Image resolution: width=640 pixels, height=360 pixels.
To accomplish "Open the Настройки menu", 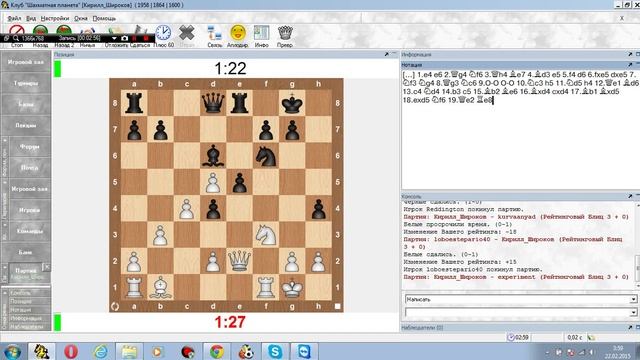I will [x=55, y=18].
